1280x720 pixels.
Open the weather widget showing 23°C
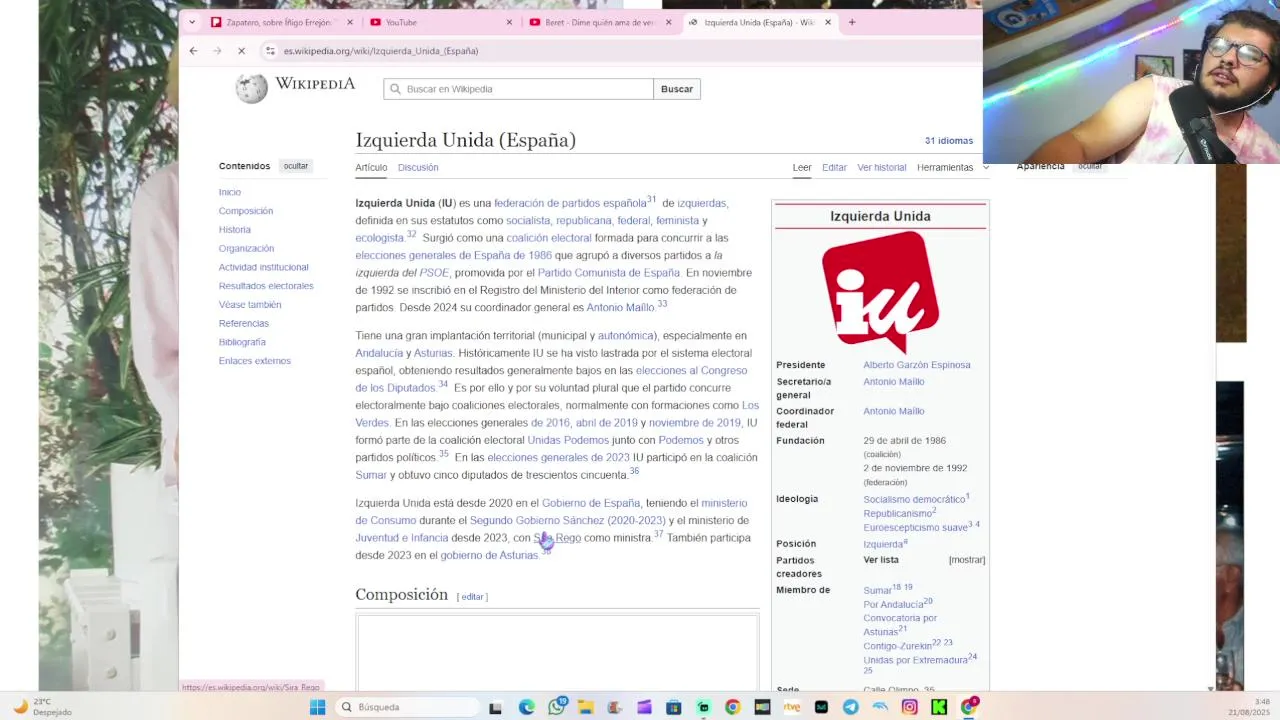40,707
